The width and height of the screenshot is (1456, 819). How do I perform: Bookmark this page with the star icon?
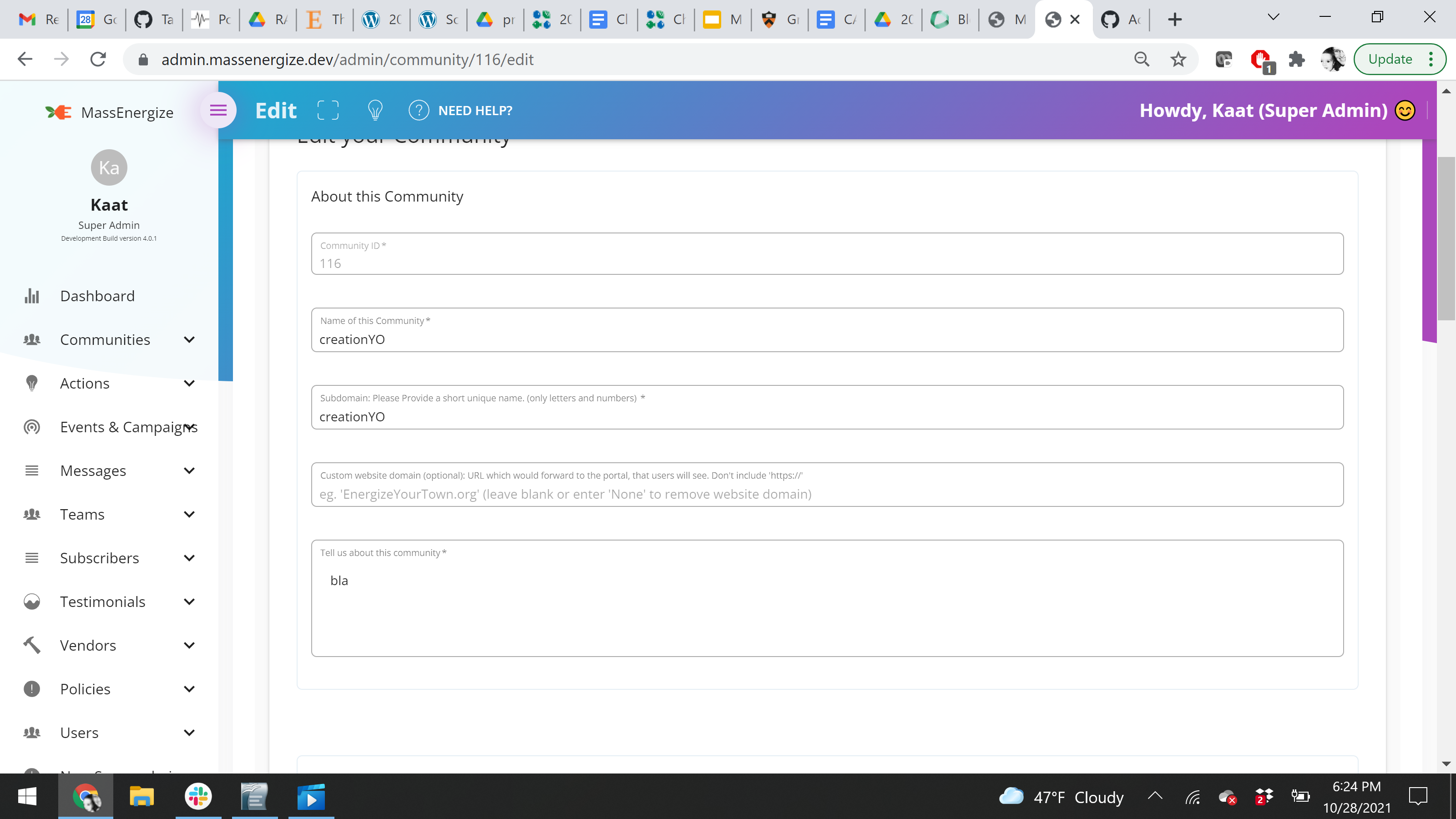pos(1178,59)
